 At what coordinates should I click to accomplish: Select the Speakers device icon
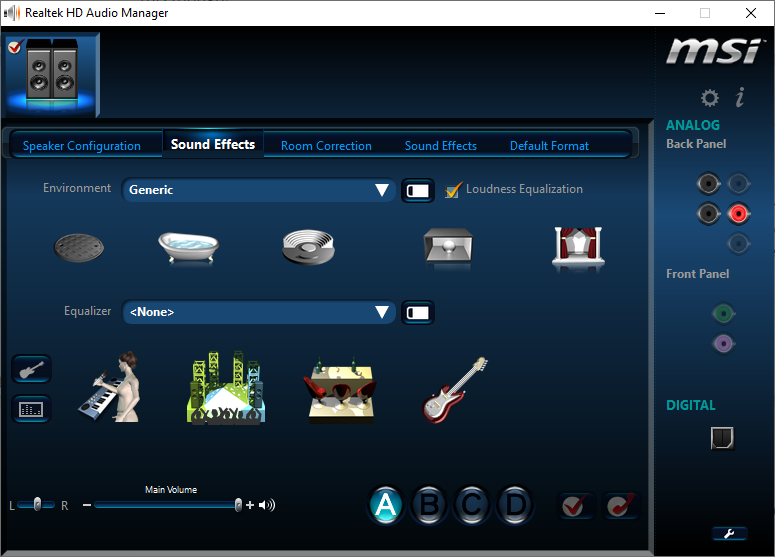coord(52,74)
